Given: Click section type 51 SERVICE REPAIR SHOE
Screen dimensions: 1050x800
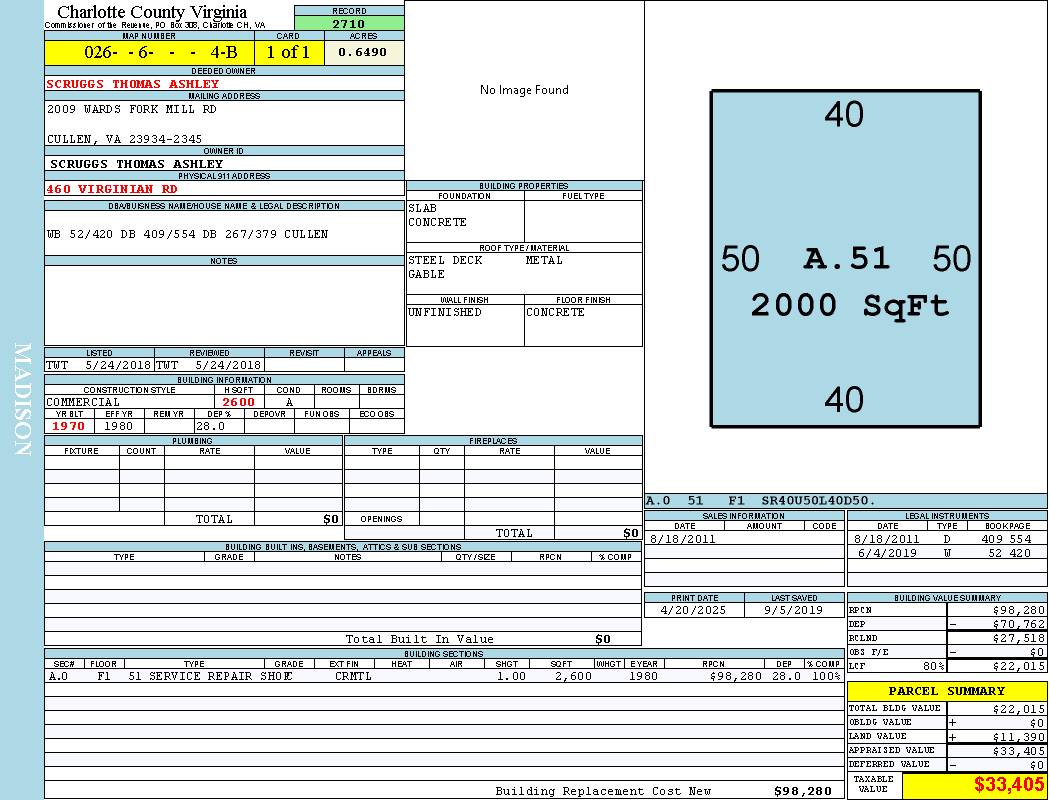Looking at the screenshot, I should coord(210,676).
